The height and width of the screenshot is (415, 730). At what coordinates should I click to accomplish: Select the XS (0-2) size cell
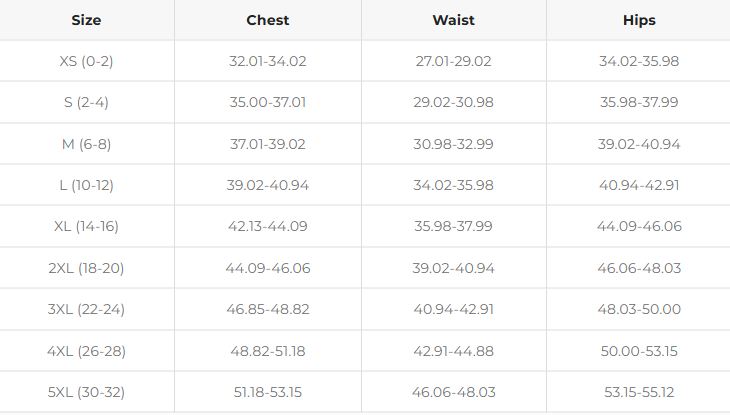[86, 61]
